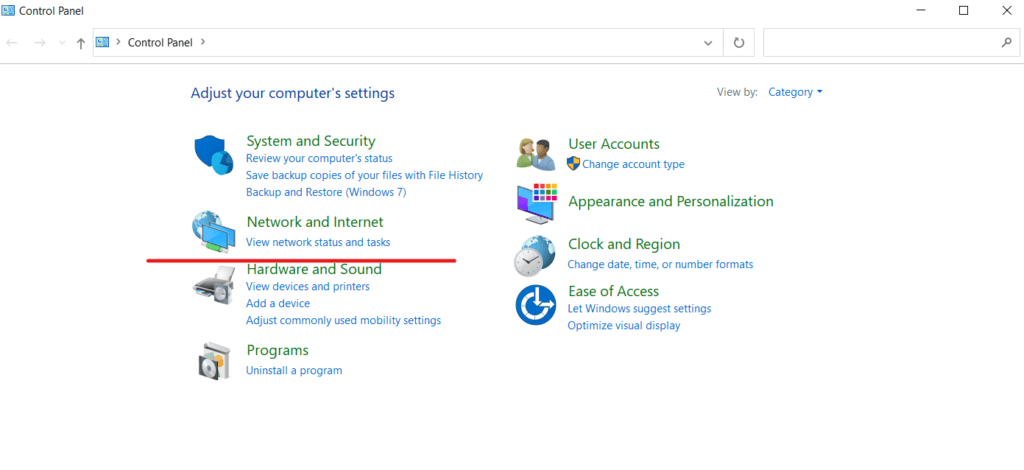Open User Accounts heading
The image size is (1024, 470).
(613, 144)
